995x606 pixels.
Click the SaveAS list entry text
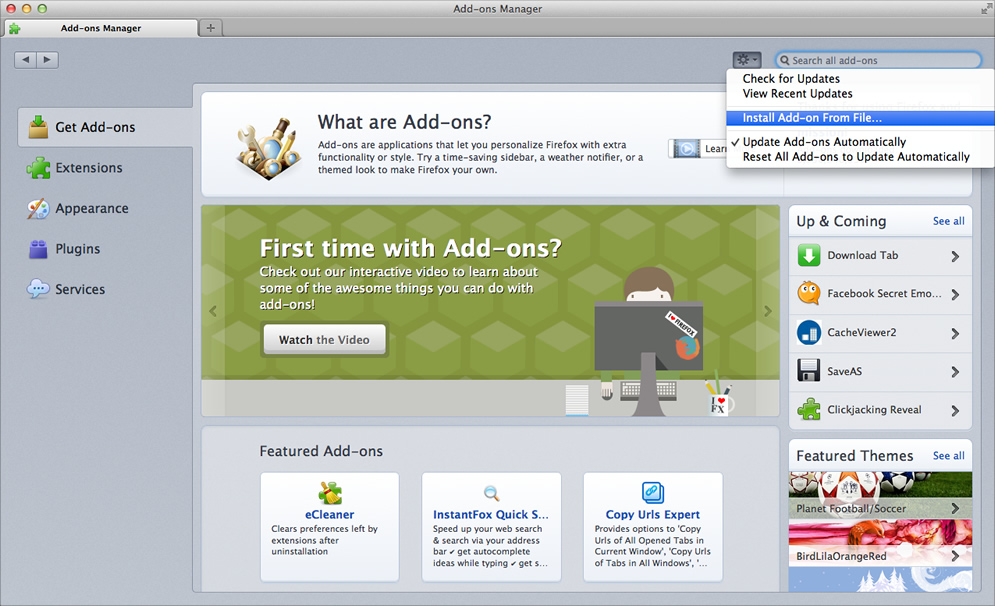tap(844, 371)
